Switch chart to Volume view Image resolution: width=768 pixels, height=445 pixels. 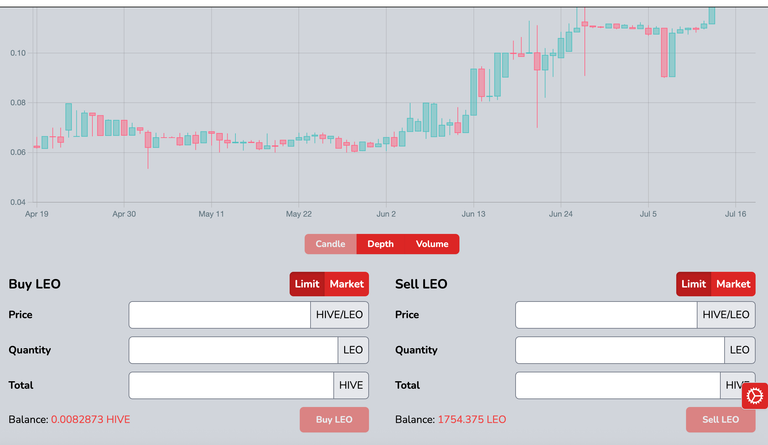432,244
